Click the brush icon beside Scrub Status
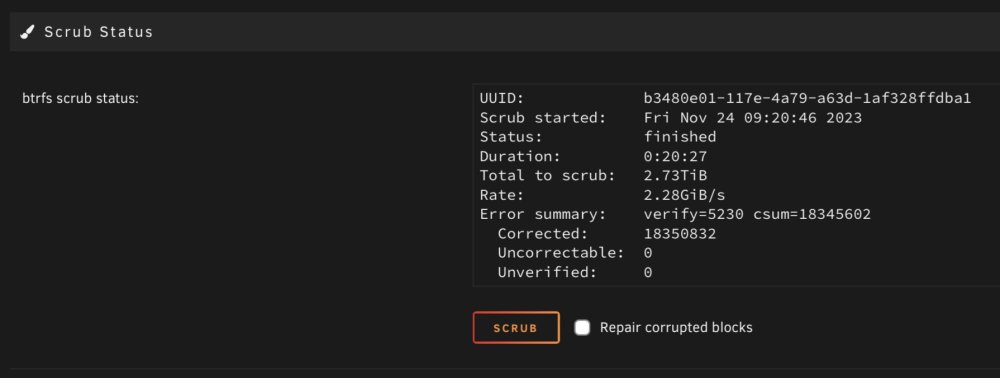 pos(27,32)
